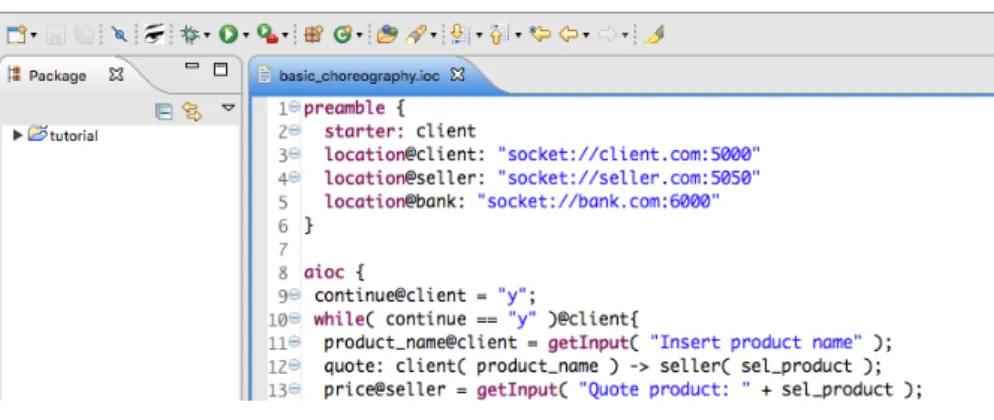
Task: Create a new Java class icon
Action: point(342,34)
